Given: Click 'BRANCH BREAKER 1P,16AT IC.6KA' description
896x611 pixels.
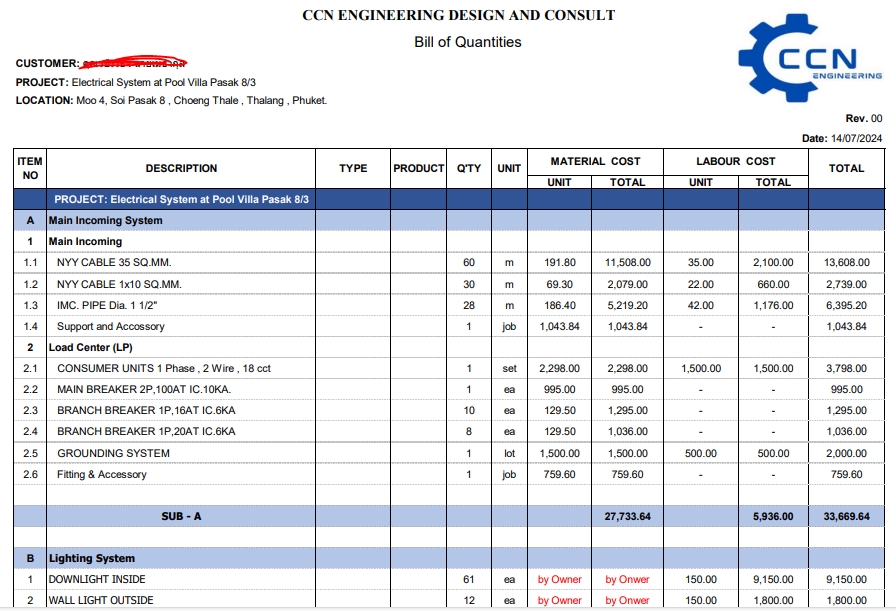Looking at the screenshot, I should pyautogui.click(x=146, y=411).
